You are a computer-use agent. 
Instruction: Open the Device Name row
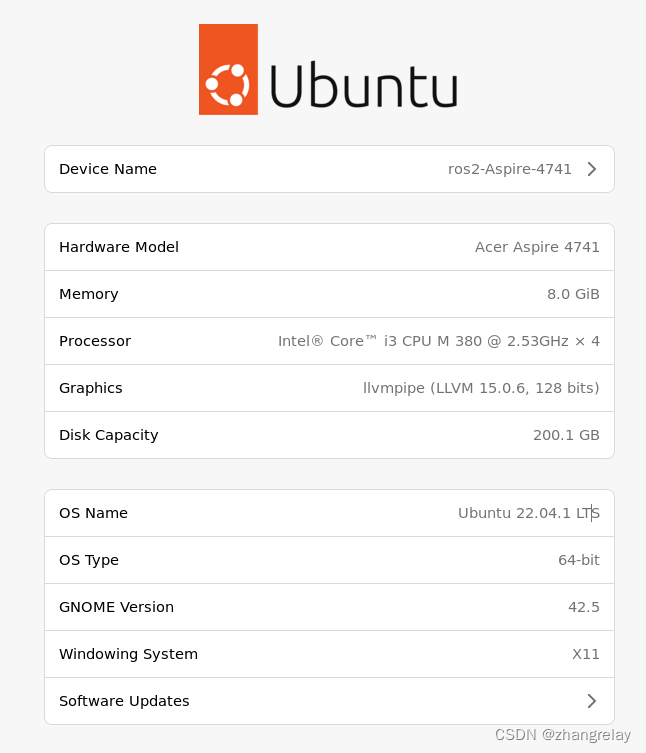click(x=329, y=169)
